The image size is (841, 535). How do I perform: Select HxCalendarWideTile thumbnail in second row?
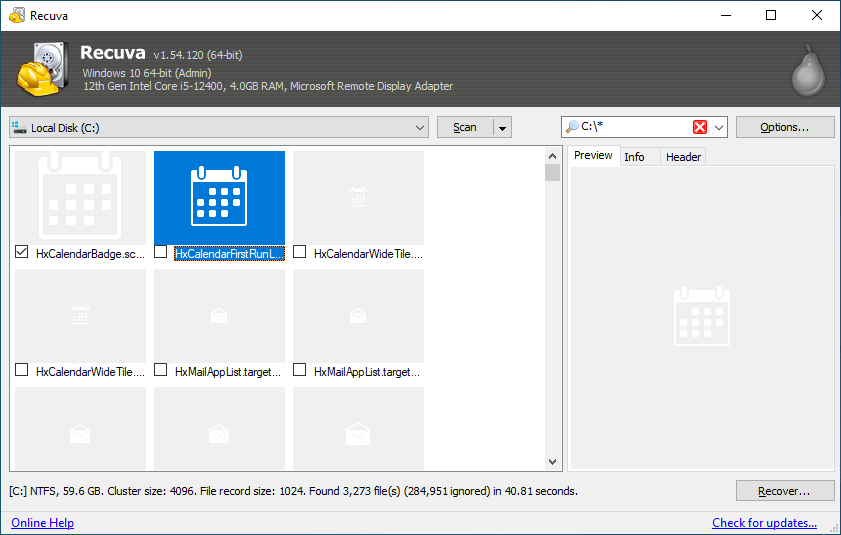click(80, 316)
